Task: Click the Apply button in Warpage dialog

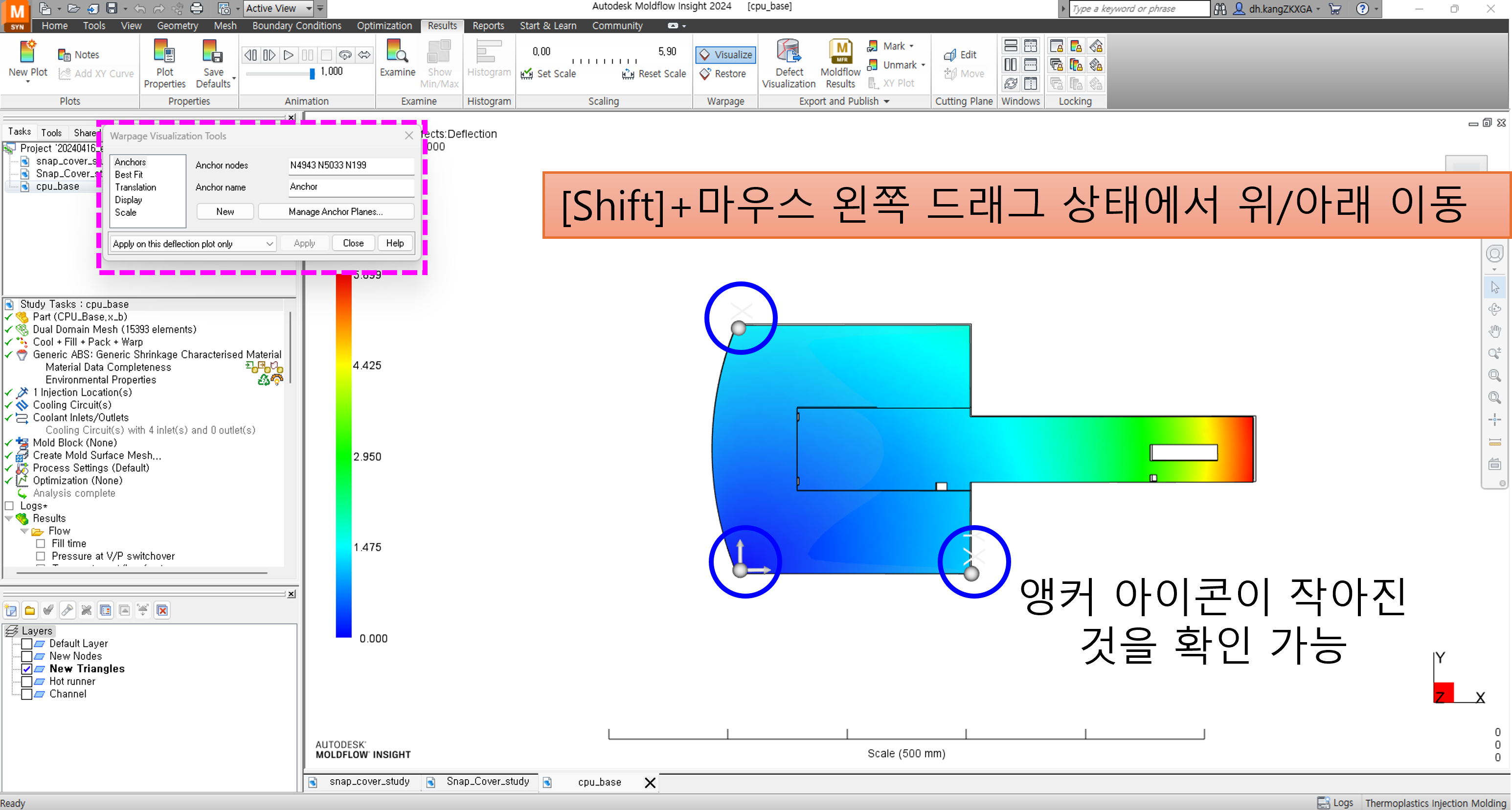Action: (304, 243)
